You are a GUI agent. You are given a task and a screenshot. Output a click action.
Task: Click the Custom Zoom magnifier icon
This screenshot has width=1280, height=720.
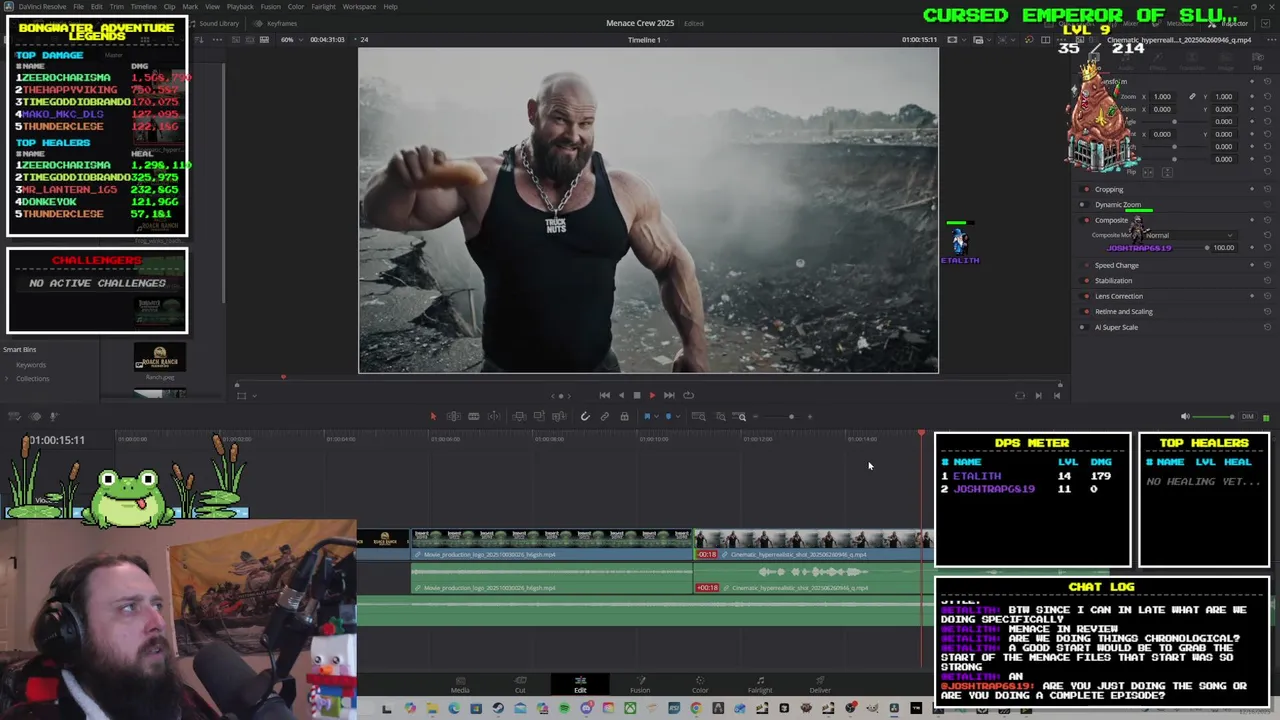coord(739,416)
